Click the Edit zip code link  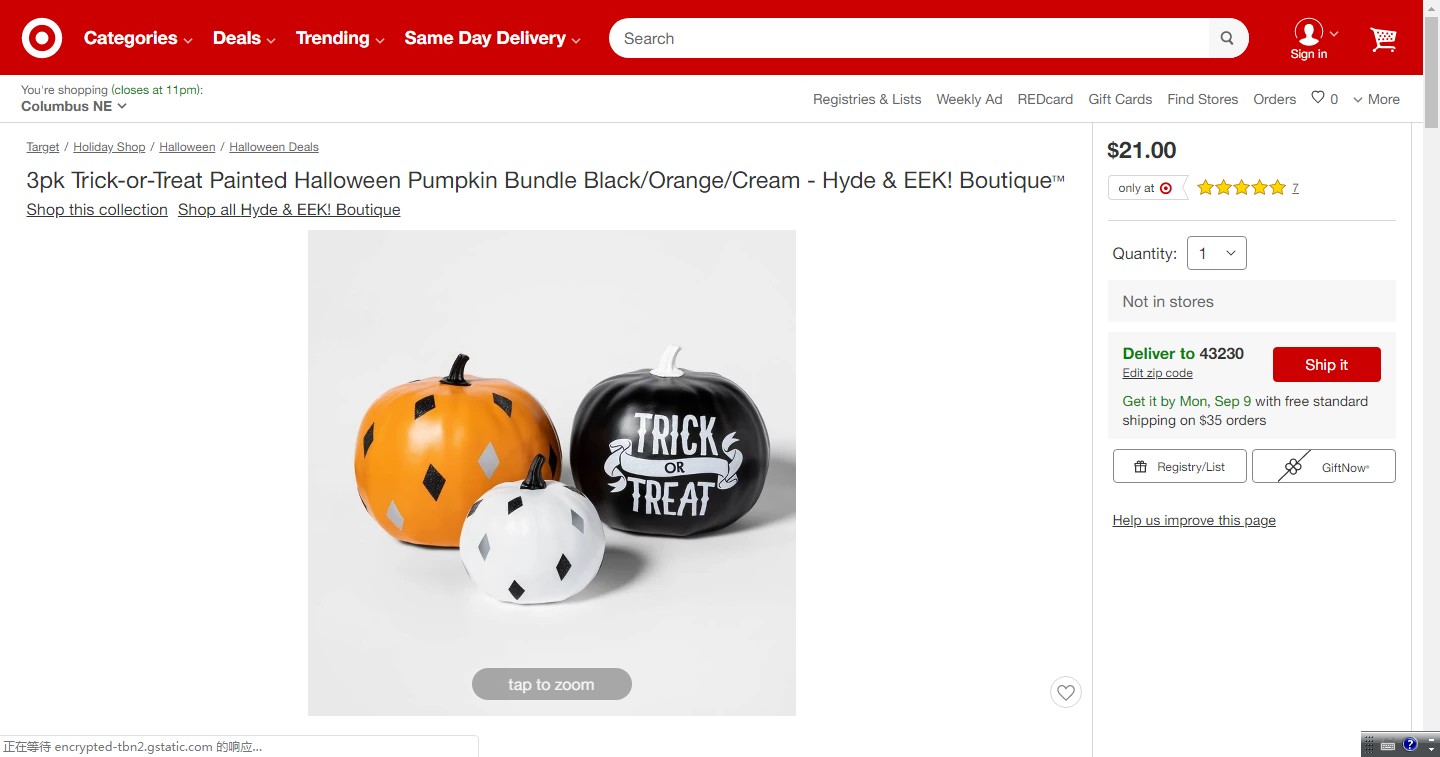[1157, 373]
